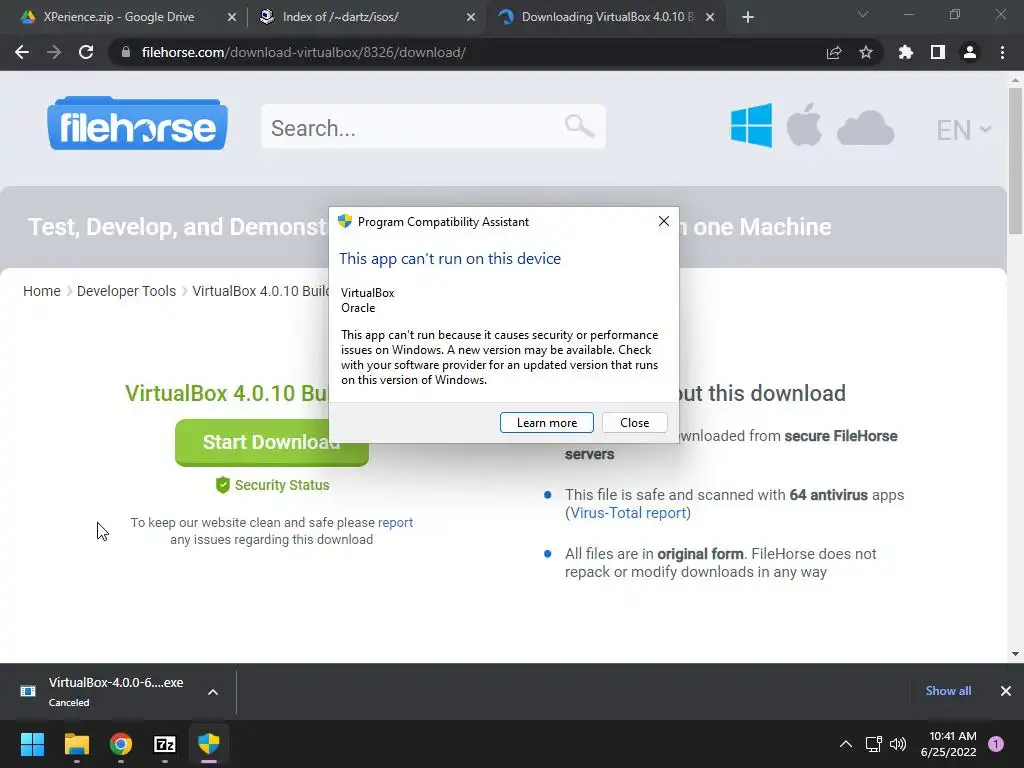The height and width of the screenshot is (768, 1024).
Task: Click the lock site info icon
Action: [125, 52]
